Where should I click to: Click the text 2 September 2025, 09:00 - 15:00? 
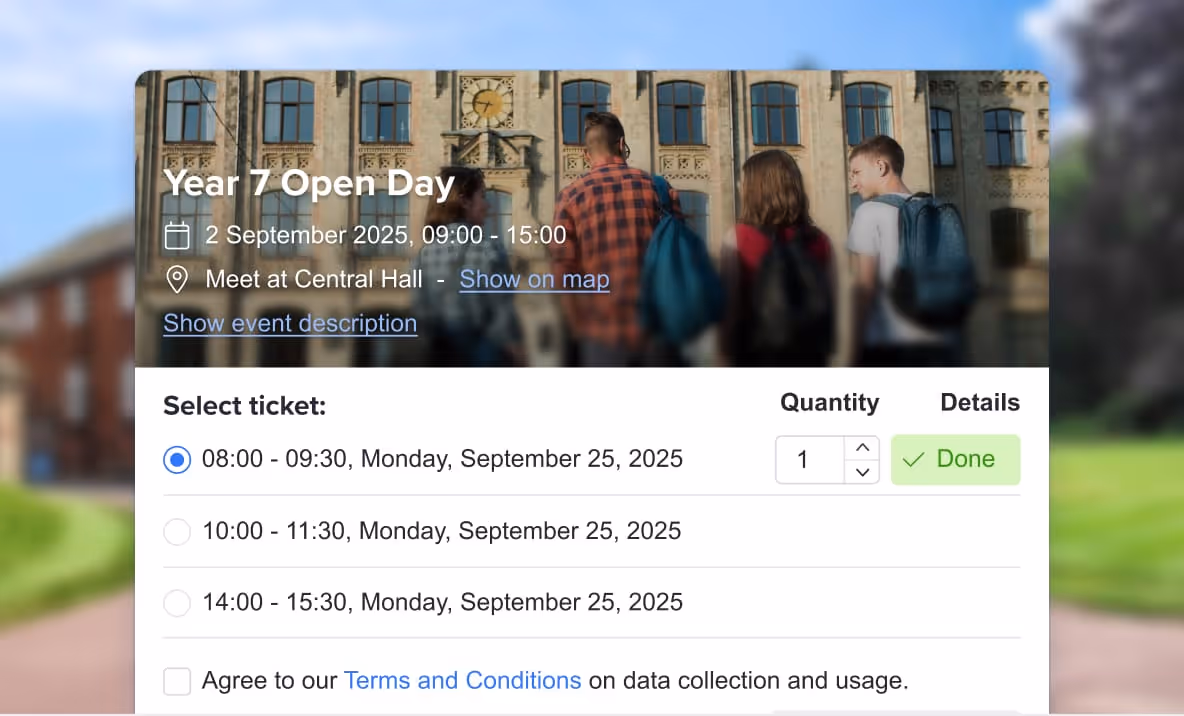(386, 235)
